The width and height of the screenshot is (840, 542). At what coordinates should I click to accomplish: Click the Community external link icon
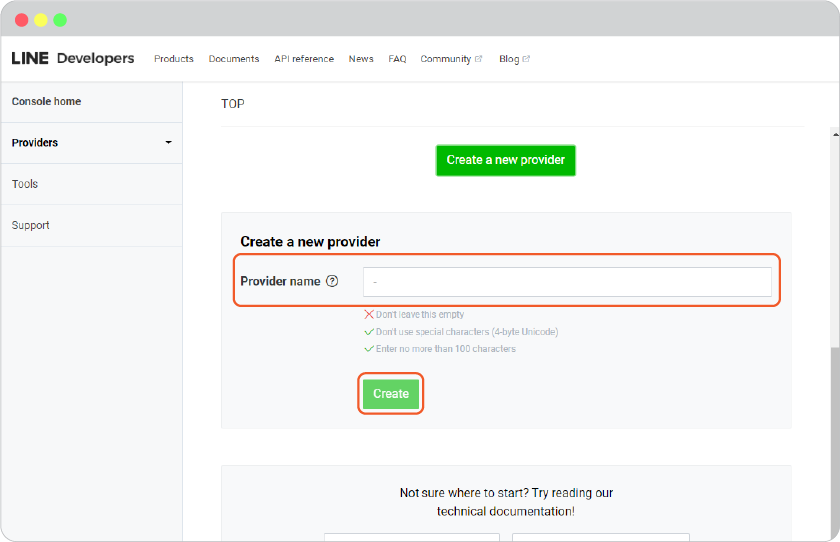(478, 59)
